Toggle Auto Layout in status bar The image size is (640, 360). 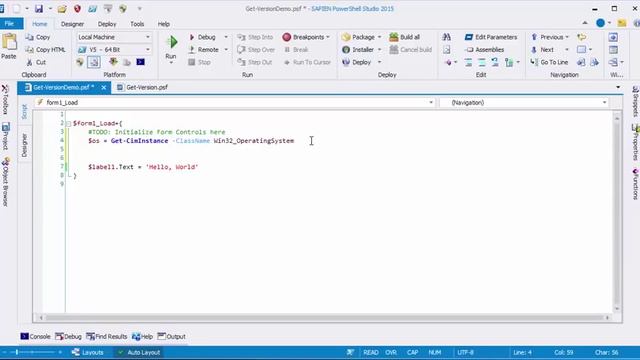[139, 352]
